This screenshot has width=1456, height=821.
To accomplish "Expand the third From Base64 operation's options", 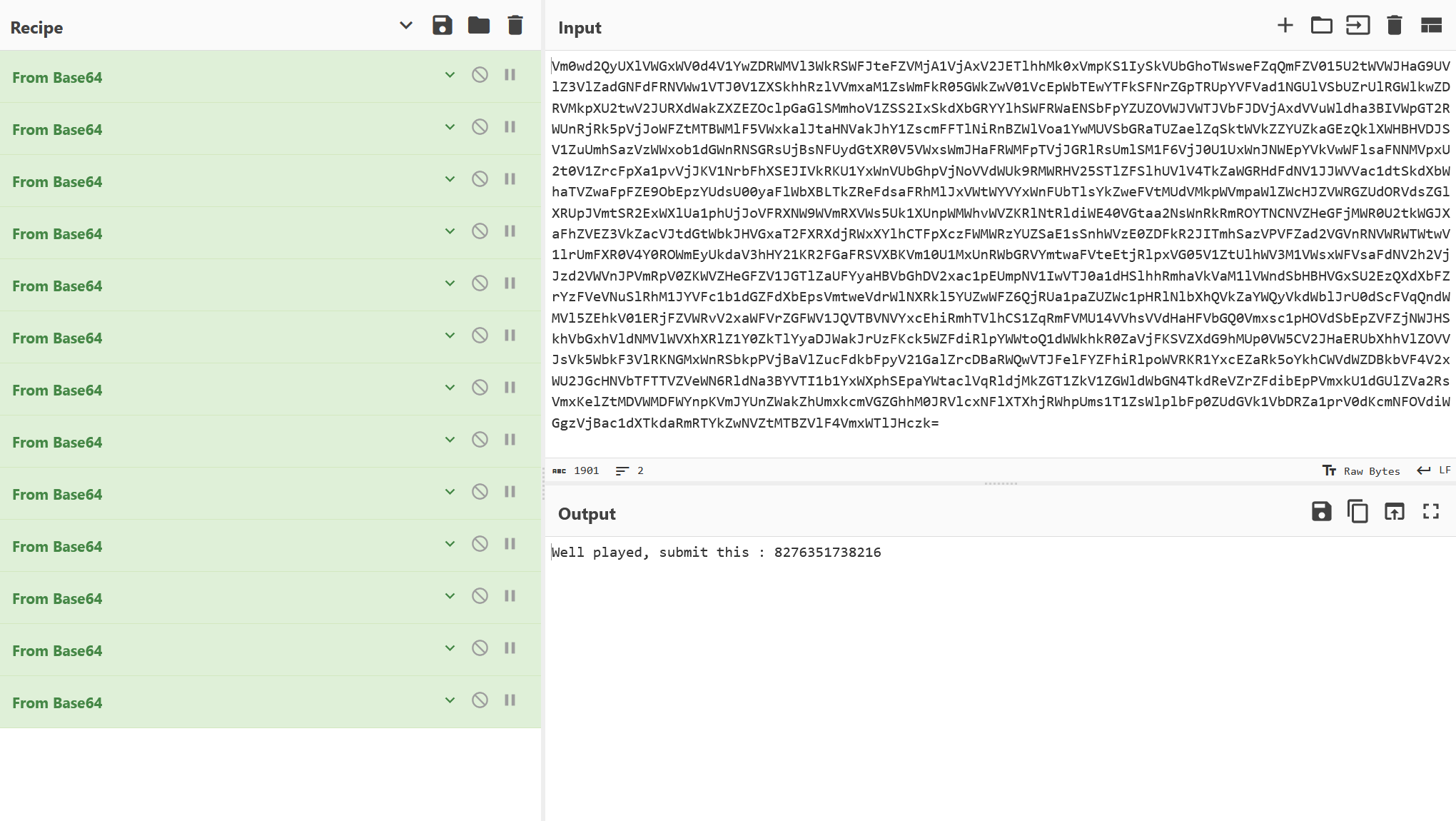I will (x=450, y=178).
